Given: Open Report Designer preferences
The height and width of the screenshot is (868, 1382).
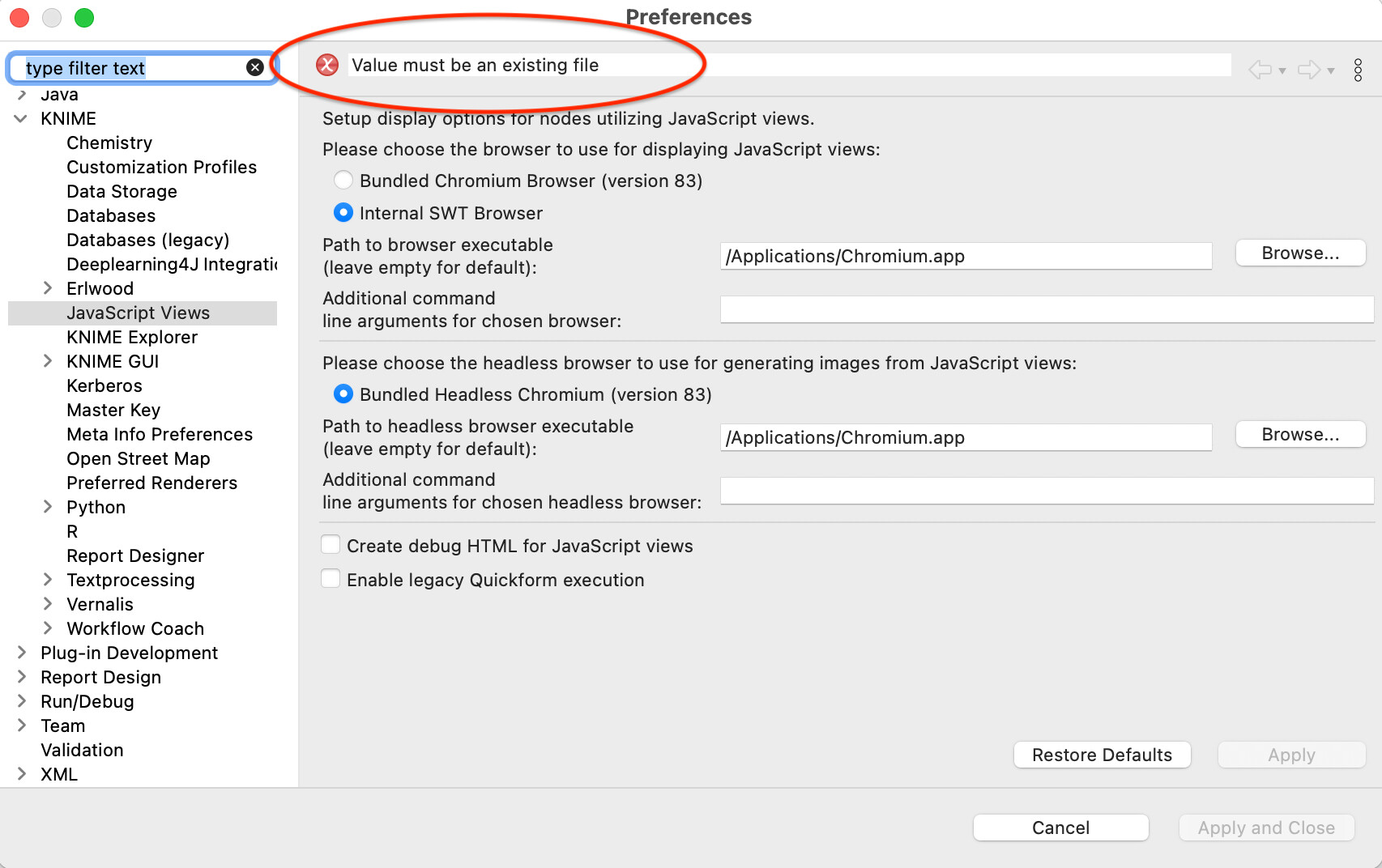Looking at the screenshot, I should pyautogui.click(x=135, y=555).
